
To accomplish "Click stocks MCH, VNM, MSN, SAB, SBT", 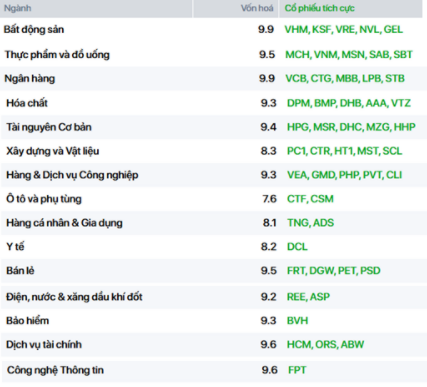I will [349, 54].
